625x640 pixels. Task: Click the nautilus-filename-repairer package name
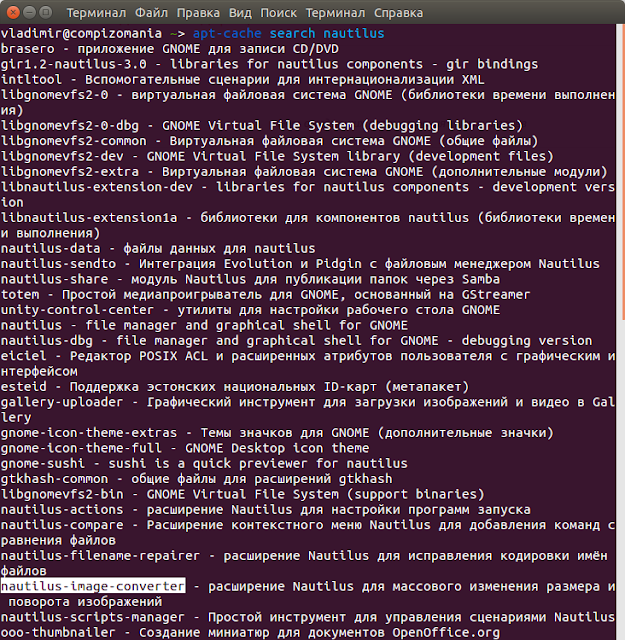pos(100,556)
